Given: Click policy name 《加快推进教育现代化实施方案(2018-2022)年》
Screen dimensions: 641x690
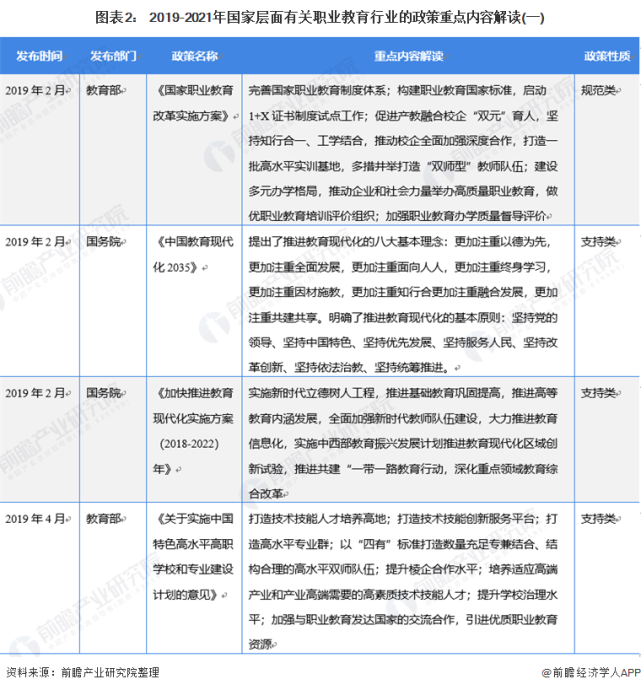Looking at the screenshot, I should (x=193, y=431).
